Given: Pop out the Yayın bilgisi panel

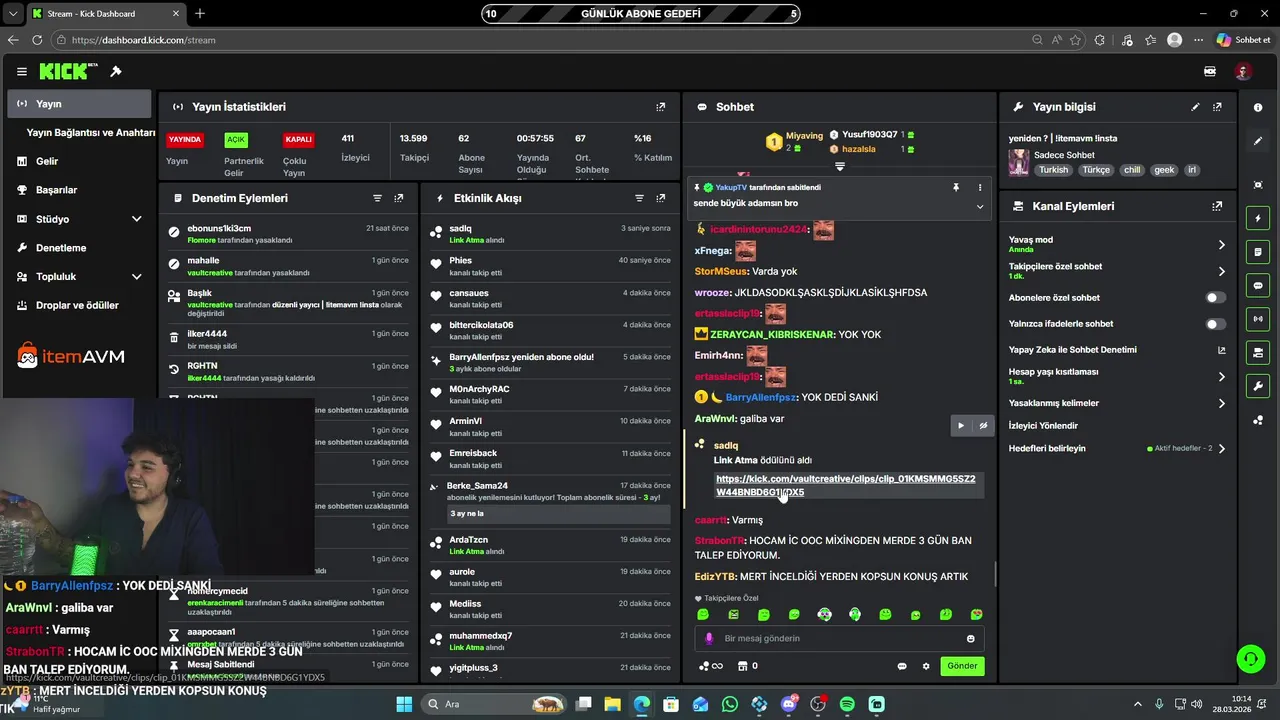Looking at the screenshot, I should [x=1217, y=107].
